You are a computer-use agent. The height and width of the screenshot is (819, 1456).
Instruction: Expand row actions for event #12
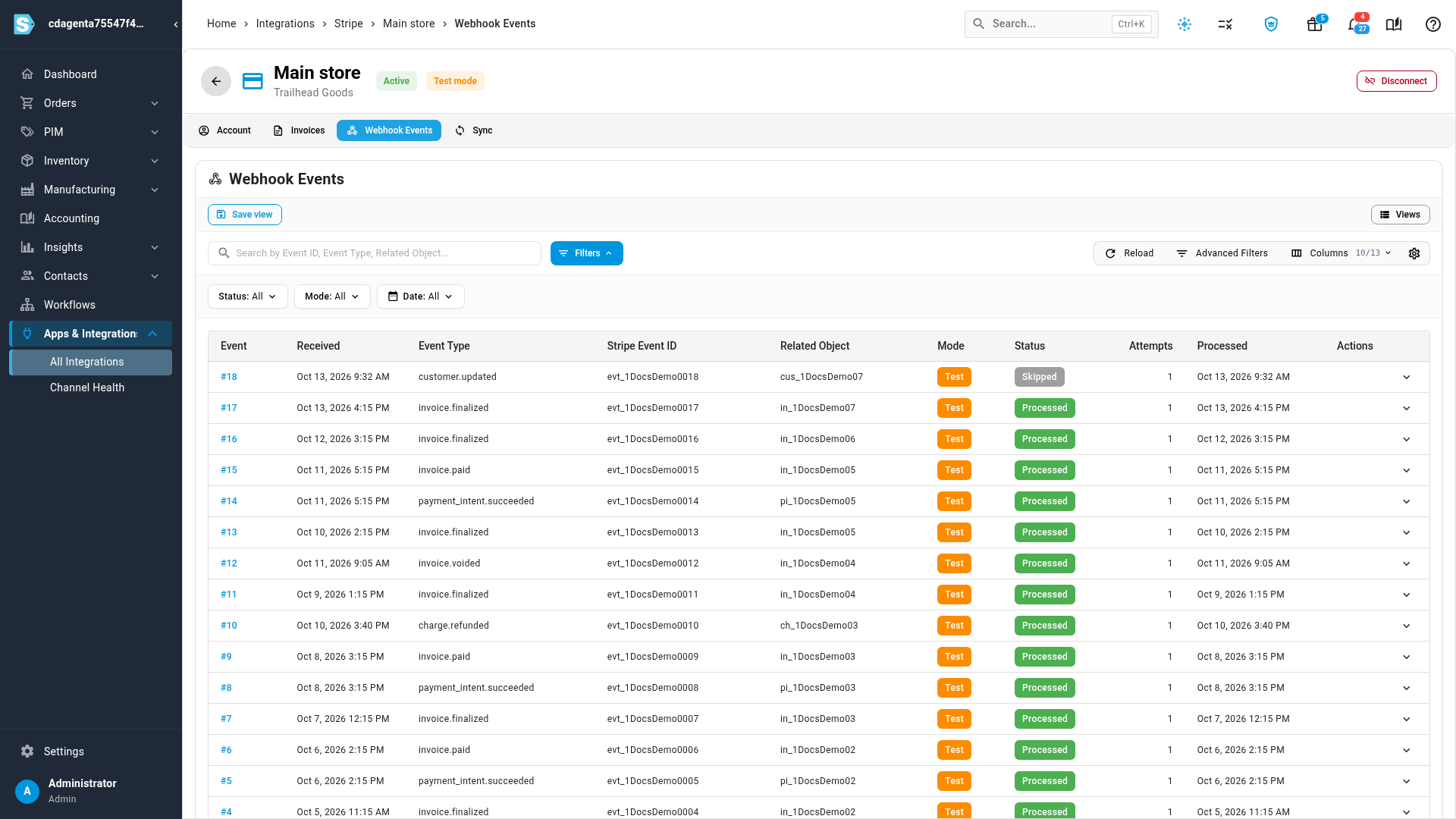(x=1407, y=563)
